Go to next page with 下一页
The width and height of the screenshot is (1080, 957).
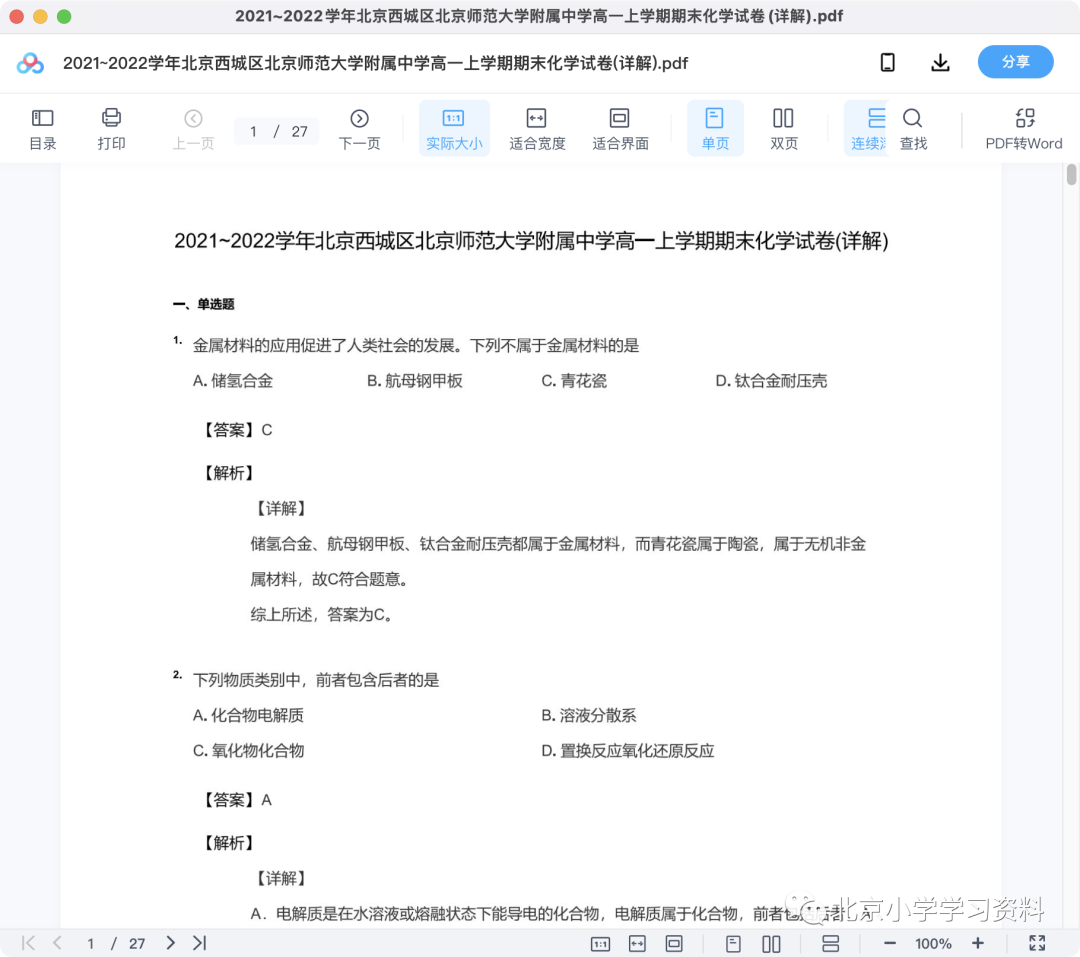click(359, 129)
